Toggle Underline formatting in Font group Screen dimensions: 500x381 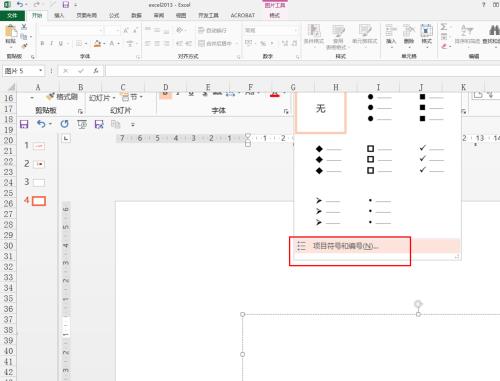coord(61,43)
